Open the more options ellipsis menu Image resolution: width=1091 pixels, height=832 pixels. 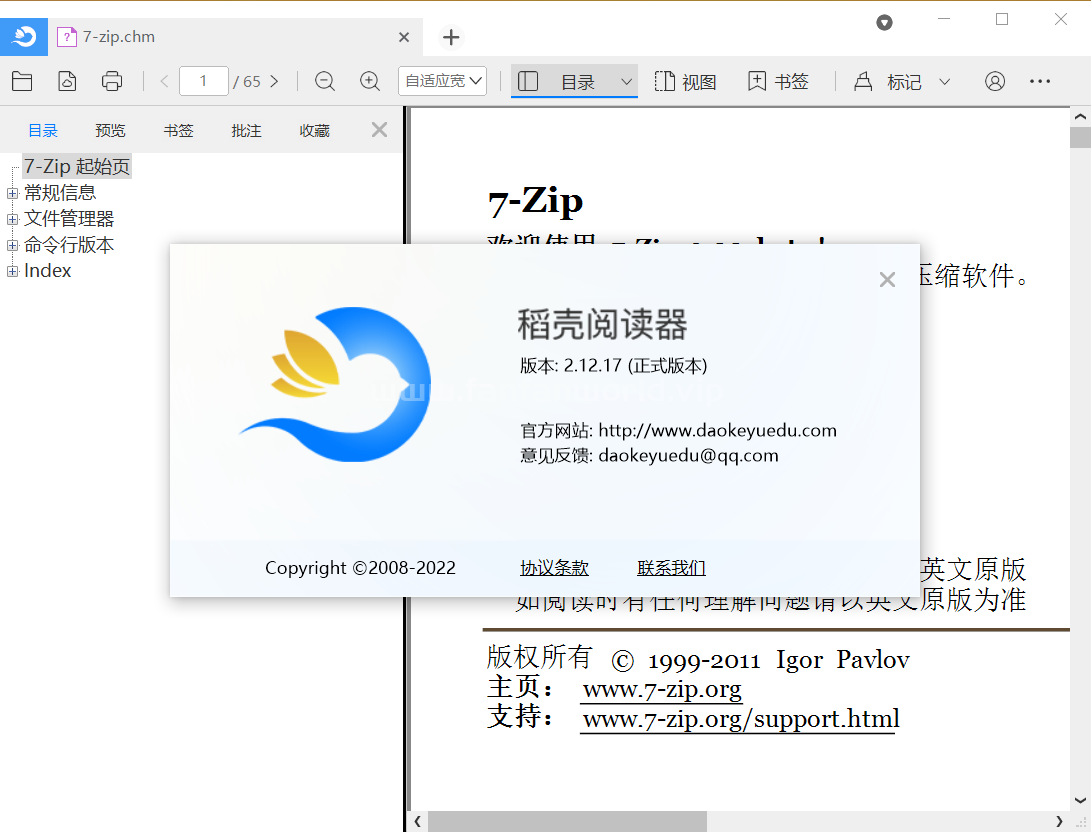point(1040,81)
